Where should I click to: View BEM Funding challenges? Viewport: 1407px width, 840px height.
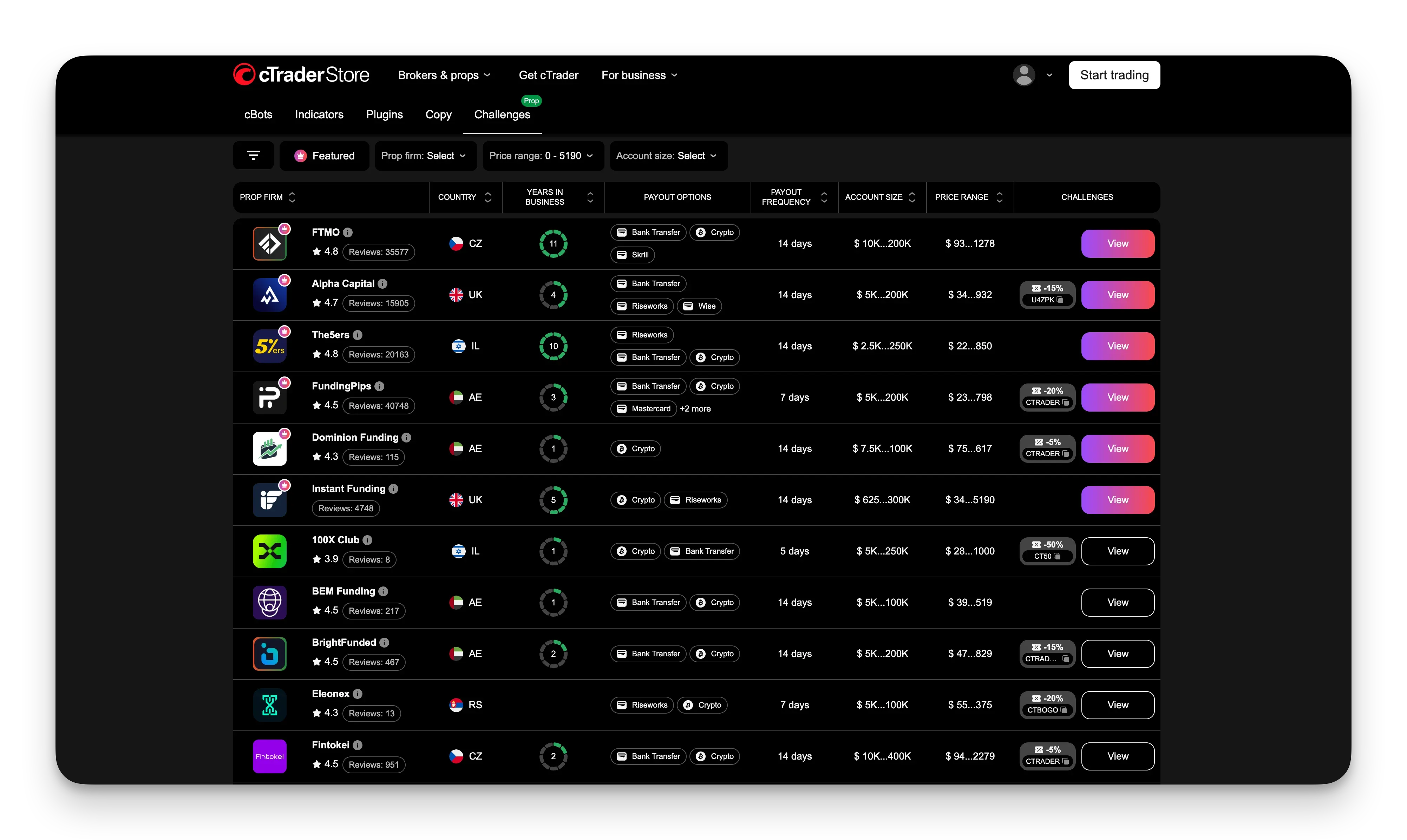(1117, 602)
